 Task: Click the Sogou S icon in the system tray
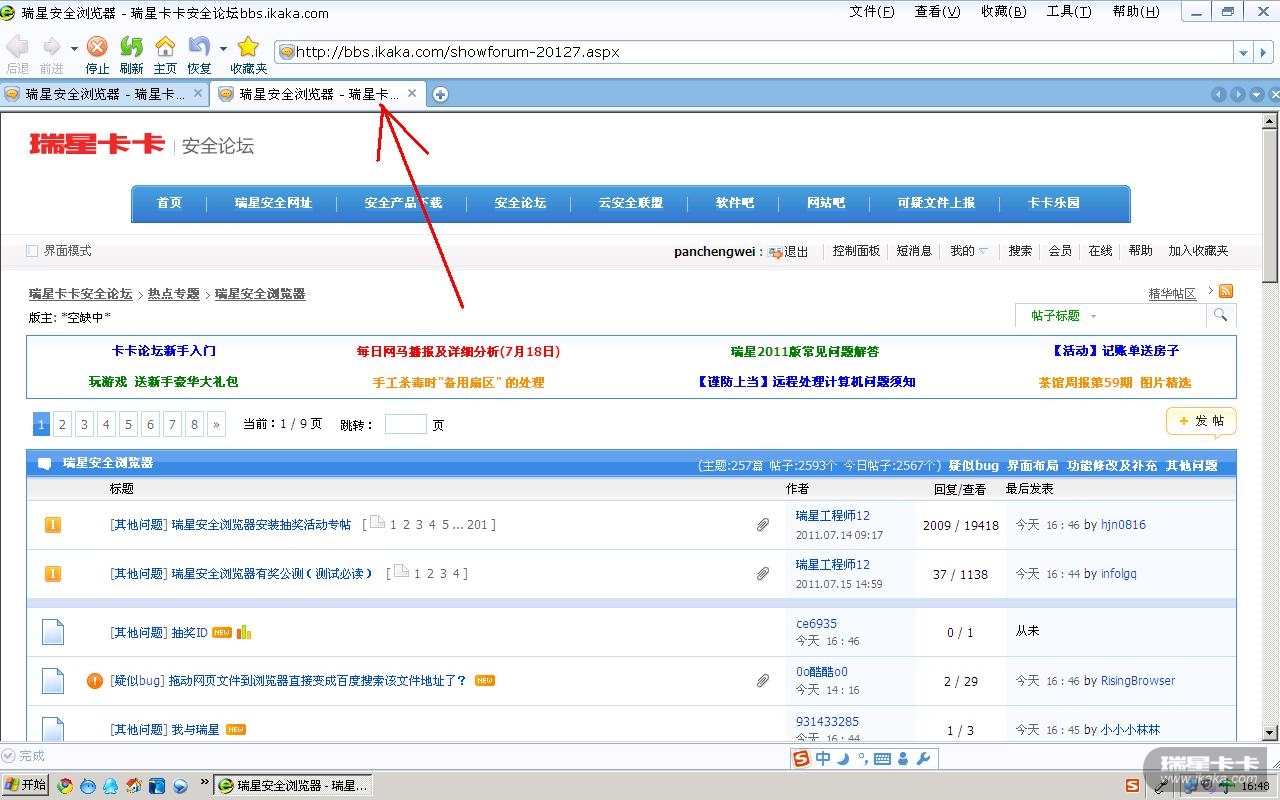click(x=1132, y=786)
